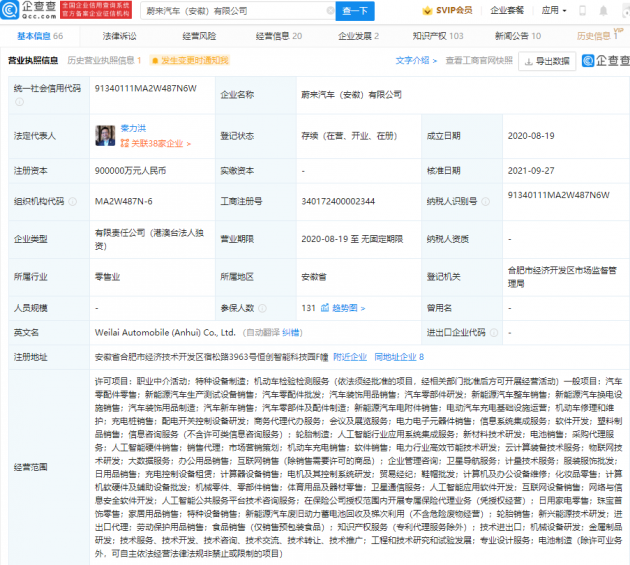
Task: Select organization code MA2W487N-6
Action: coord(124,201)
